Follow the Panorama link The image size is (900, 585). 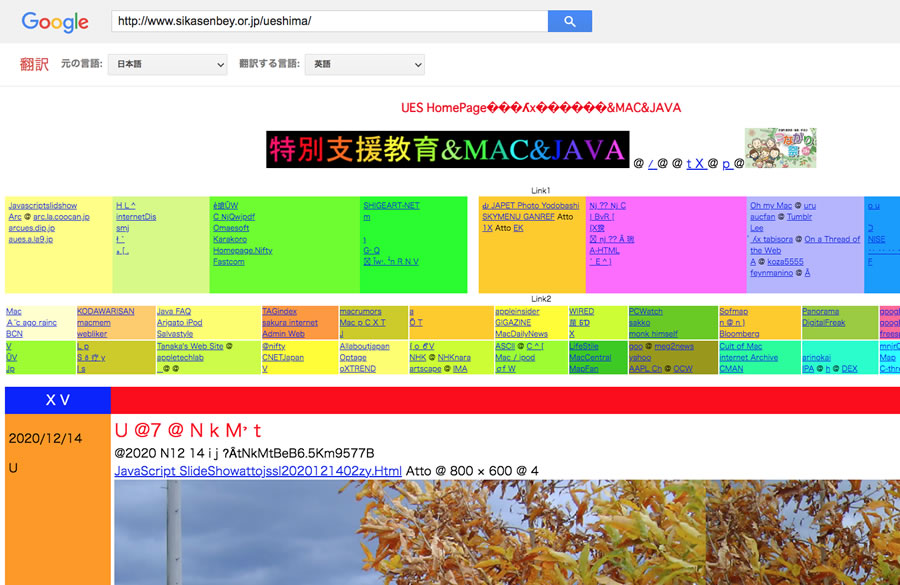(x=820, y=311)
